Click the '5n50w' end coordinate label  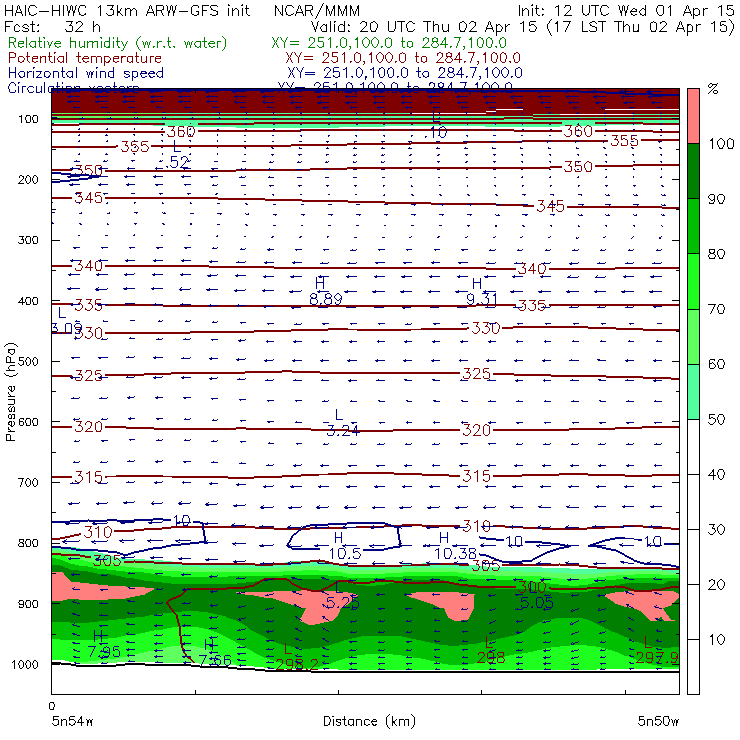[658, 721]
